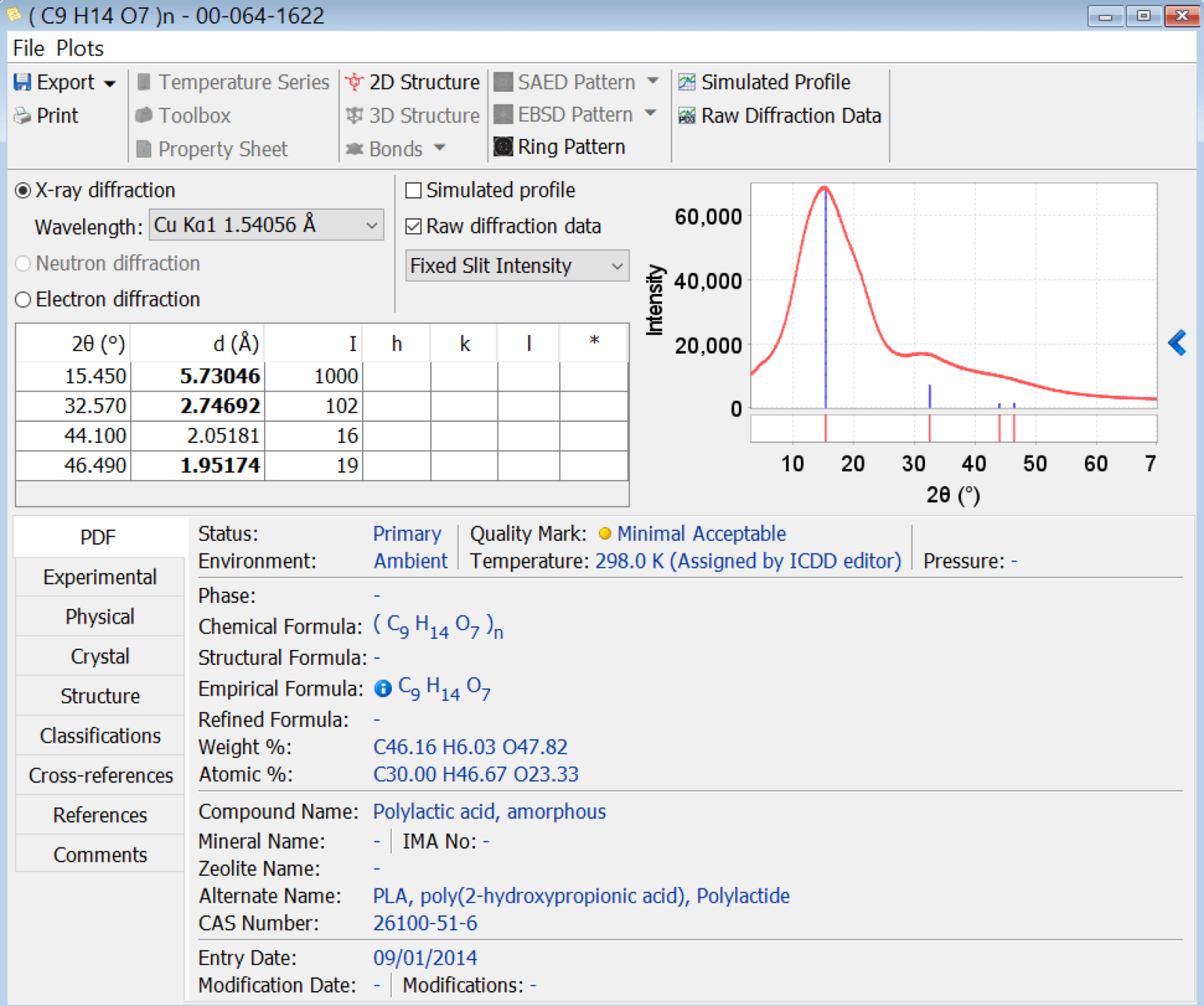Click the Print printer icon
This screenshot has width=1204, height=1006.
23,116
